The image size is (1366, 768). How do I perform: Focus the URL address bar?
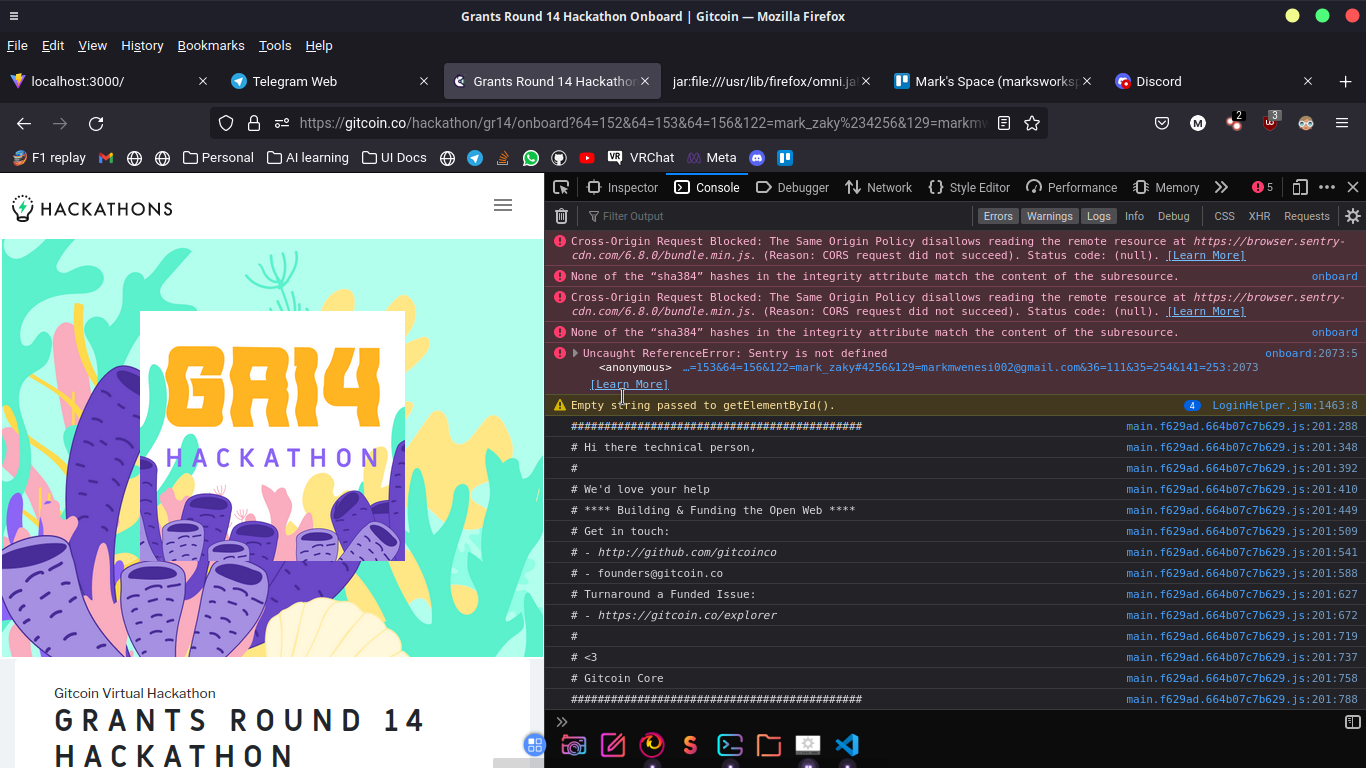pos(642,123)
